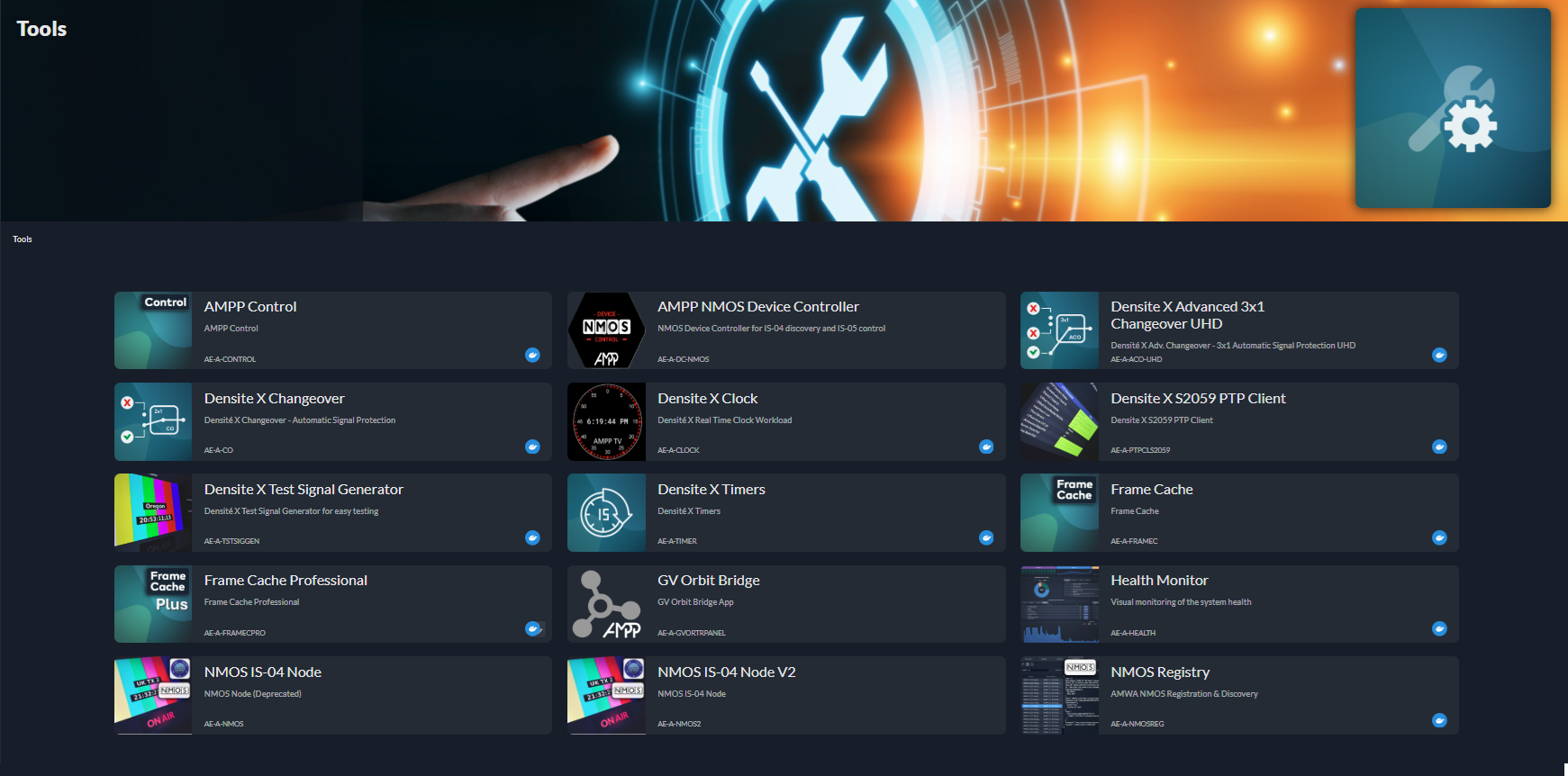Click product code AE-A-DC-NMOS

[683, 359]
